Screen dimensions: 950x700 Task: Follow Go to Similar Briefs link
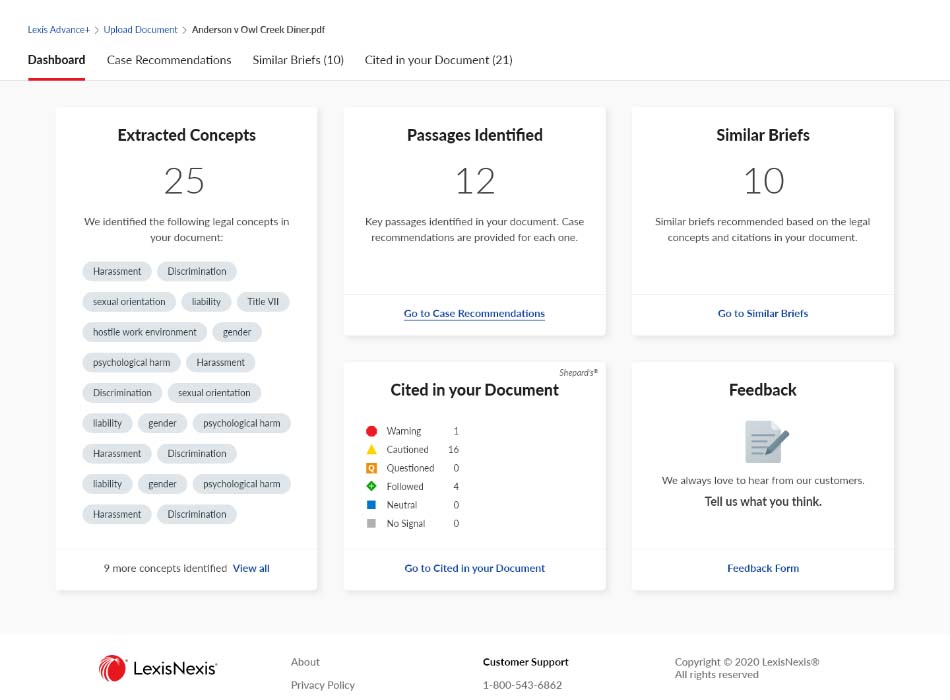tap(763, 313)
